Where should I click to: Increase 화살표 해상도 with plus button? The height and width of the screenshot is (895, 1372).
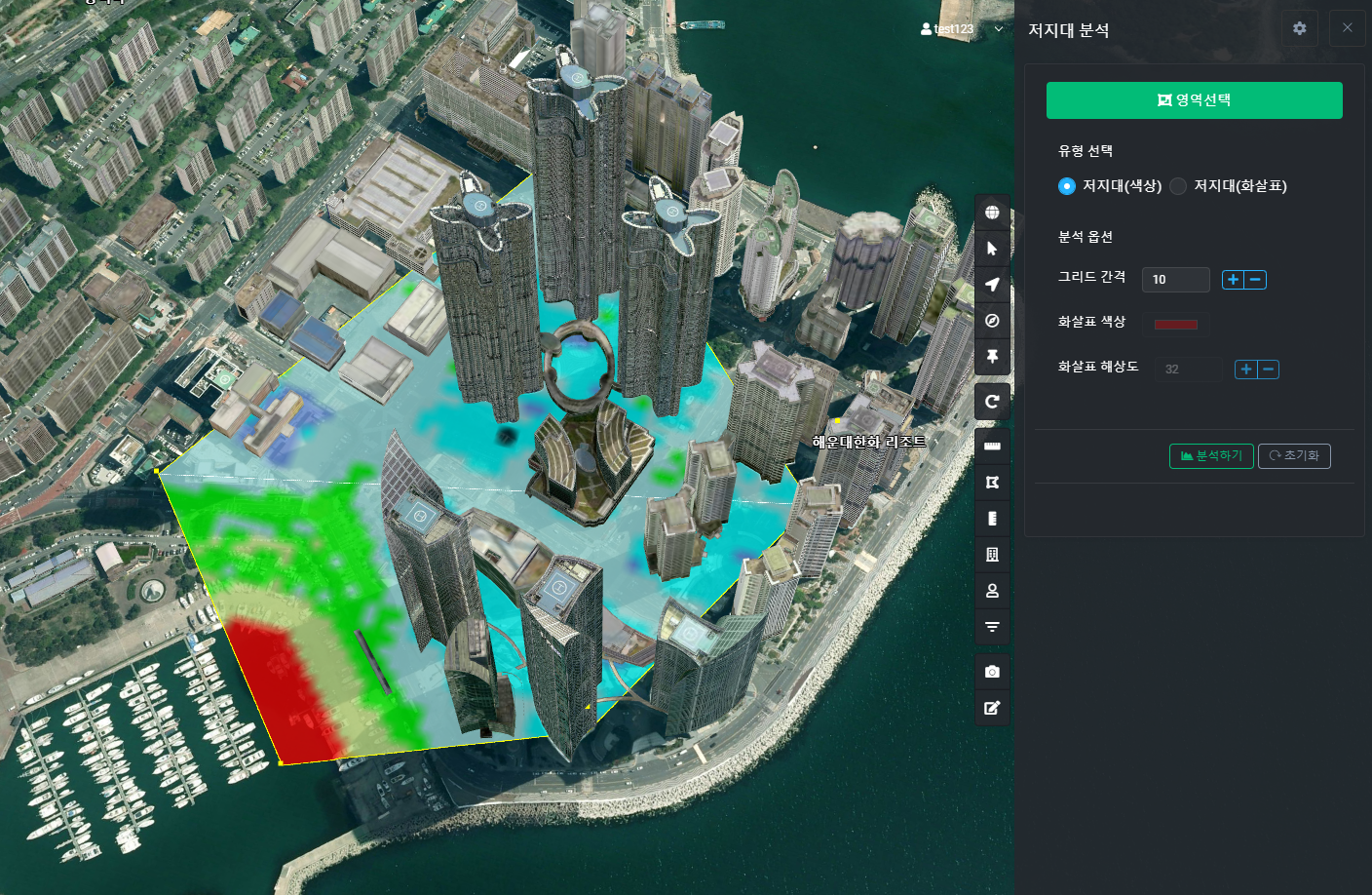point(1245,370)
